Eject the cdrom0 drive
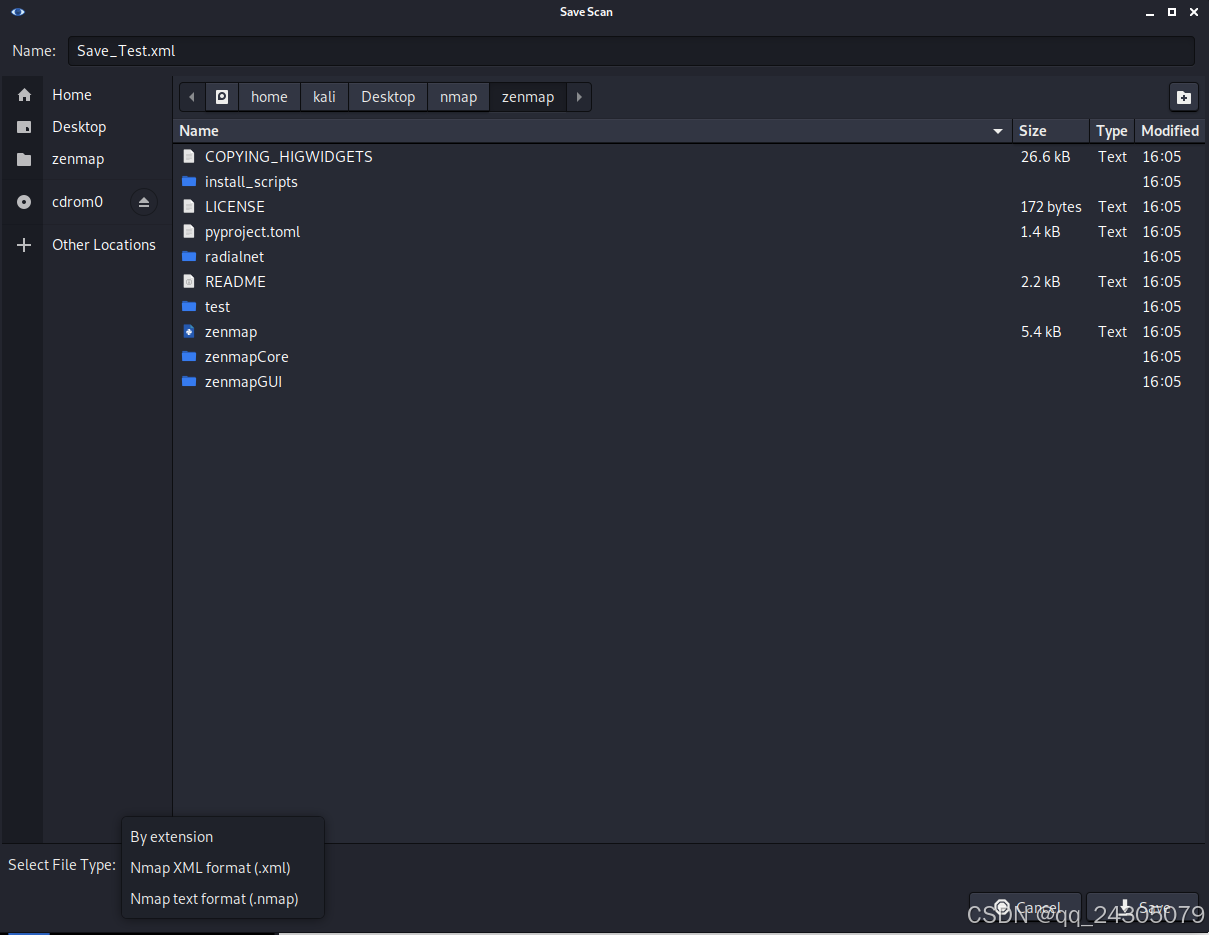This screenshot has height=935, width=1209. pos(144,202)
